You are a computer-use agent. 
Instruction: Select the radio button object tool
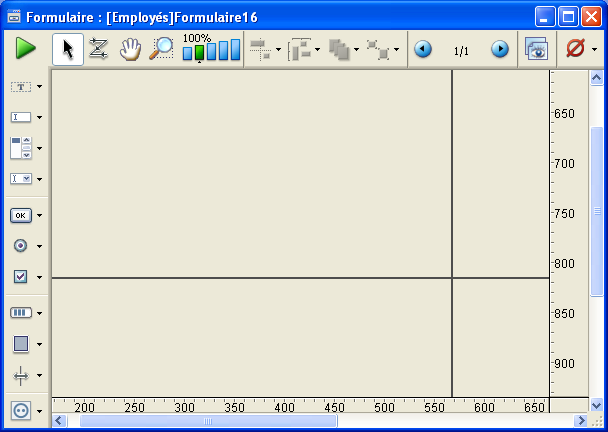(x=21, y=245)
